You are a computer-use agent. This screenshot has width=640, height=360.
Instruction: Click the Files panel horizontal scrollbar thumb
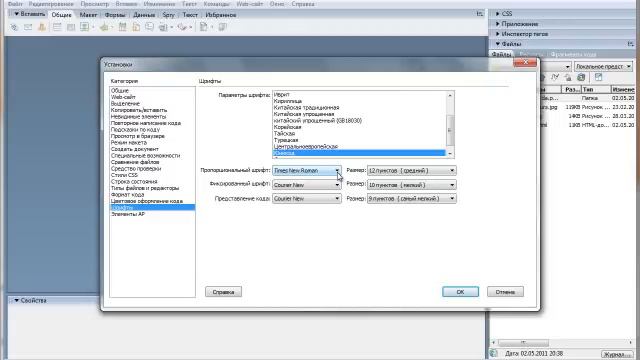click(x=524, y=342)
